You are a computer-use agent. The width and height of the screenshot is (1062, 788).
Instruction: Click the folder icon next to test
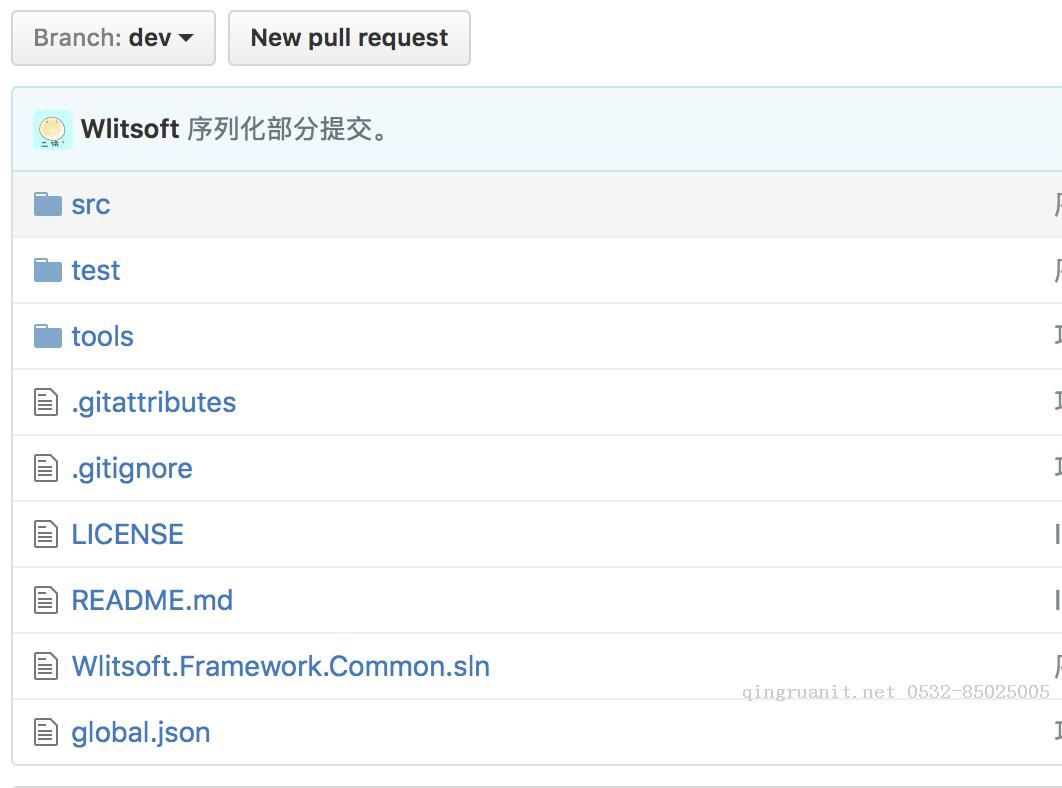coord(47,271)
